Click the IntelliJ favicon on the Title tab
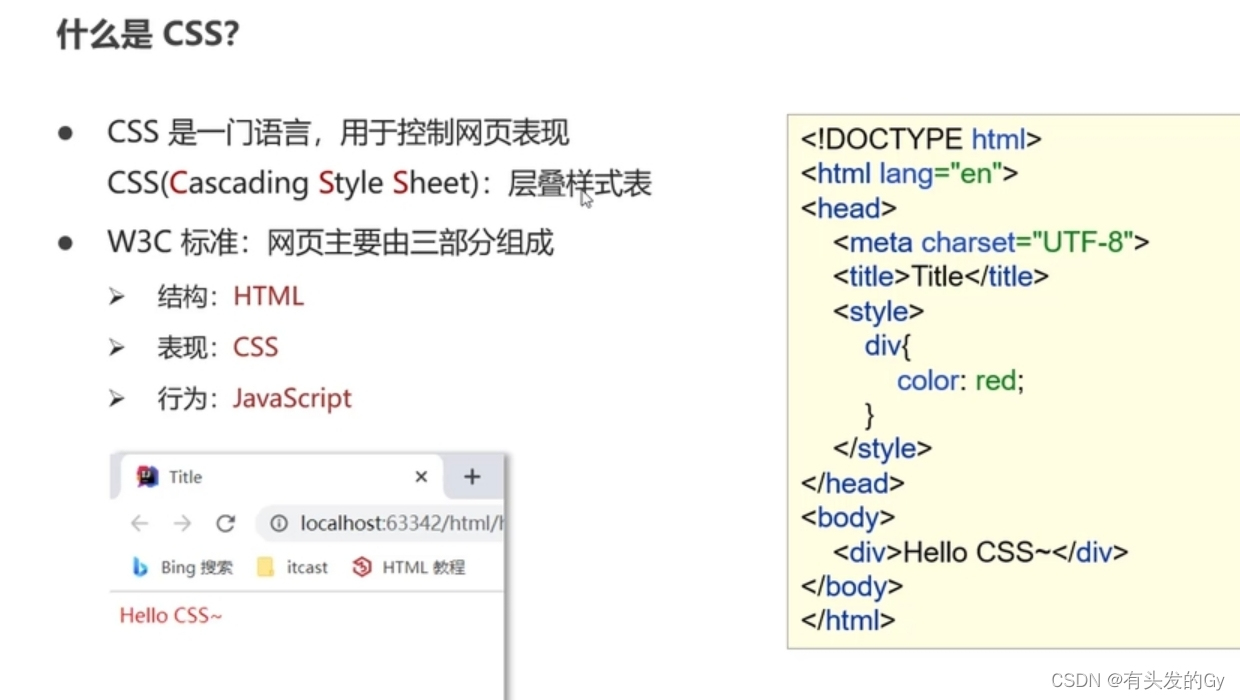Screen dimensions: 1240x700 pyautogui.click(x=148, y=477)
